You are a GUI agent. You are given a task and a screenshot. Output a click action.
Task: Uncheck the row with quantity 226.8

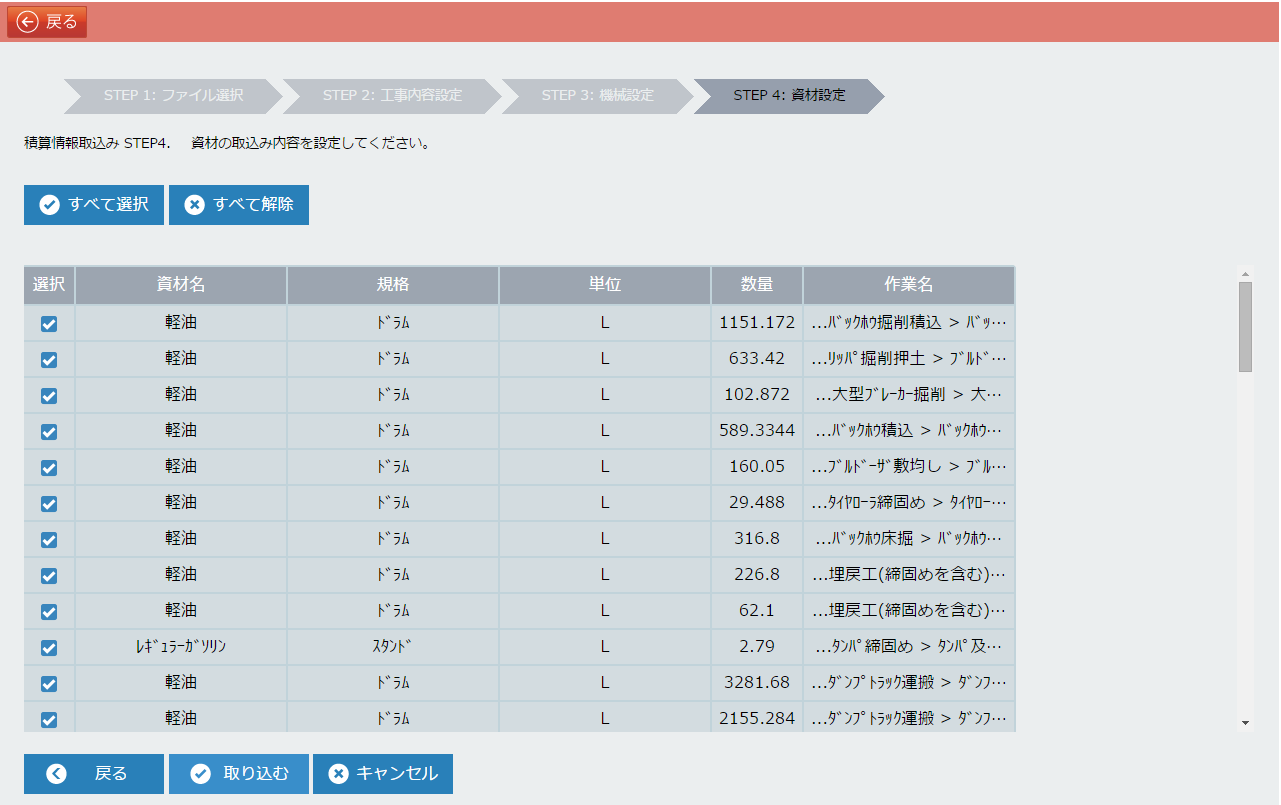tap(49, 576)
